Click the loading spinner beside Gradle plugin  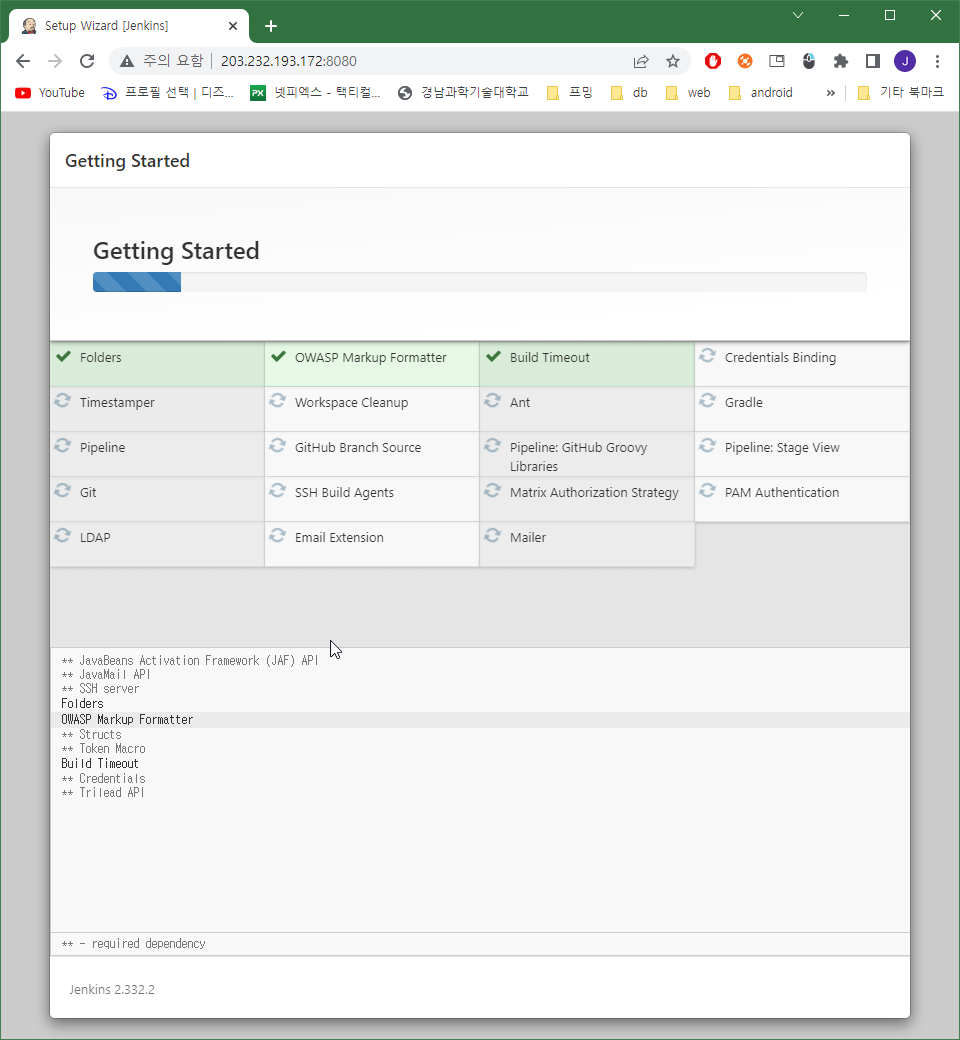pyautogui.click(x=707, y=402)
